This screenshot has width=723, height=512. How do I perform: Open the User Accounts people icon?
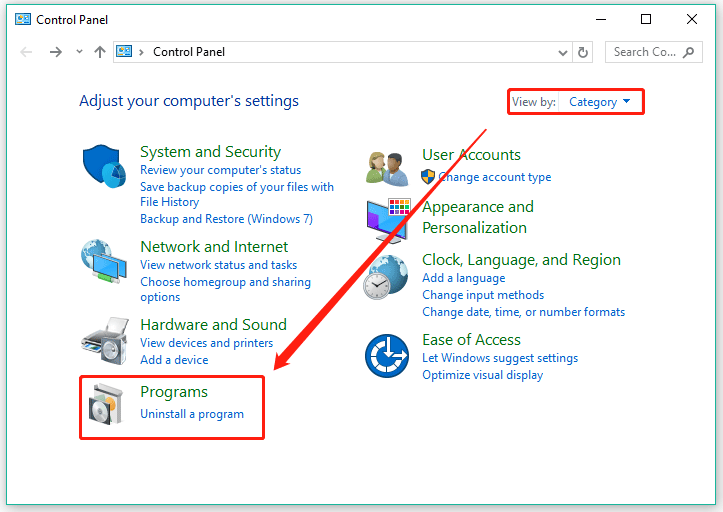(387, 169)
